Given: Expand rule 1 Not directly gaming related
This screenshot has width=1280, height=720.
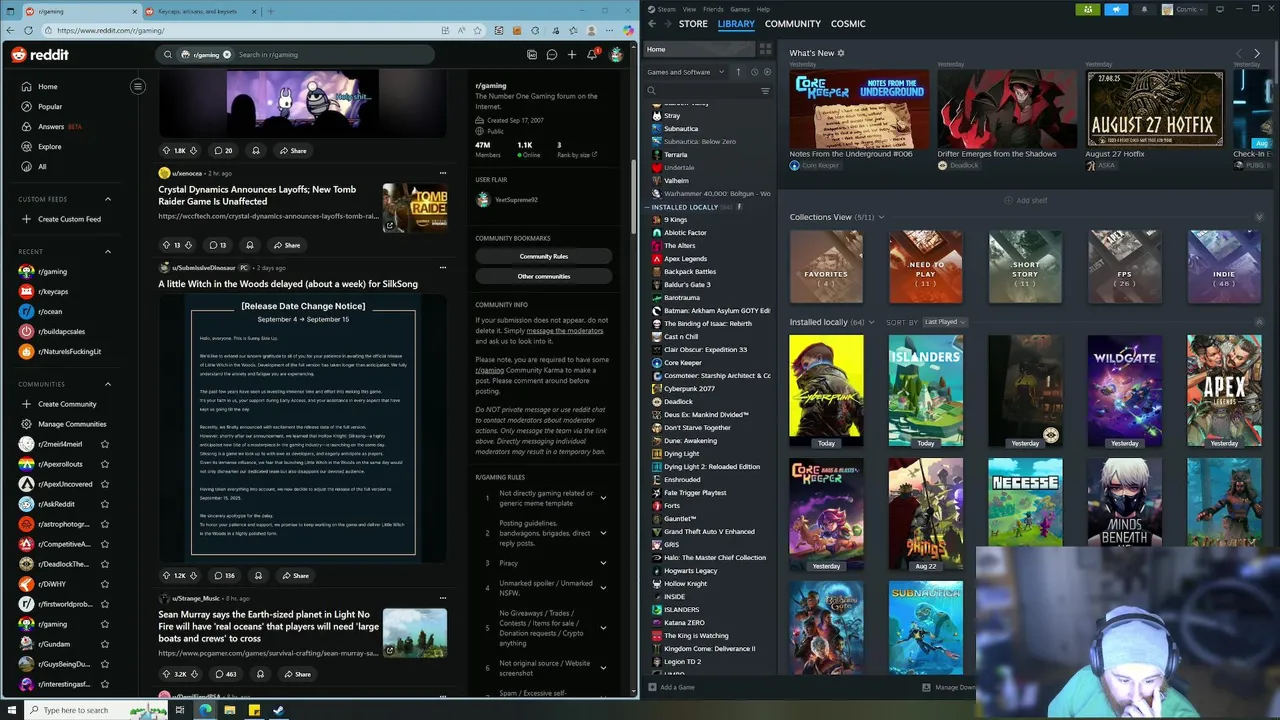Looking at the screenshot, I should click(x=603, y=498).
